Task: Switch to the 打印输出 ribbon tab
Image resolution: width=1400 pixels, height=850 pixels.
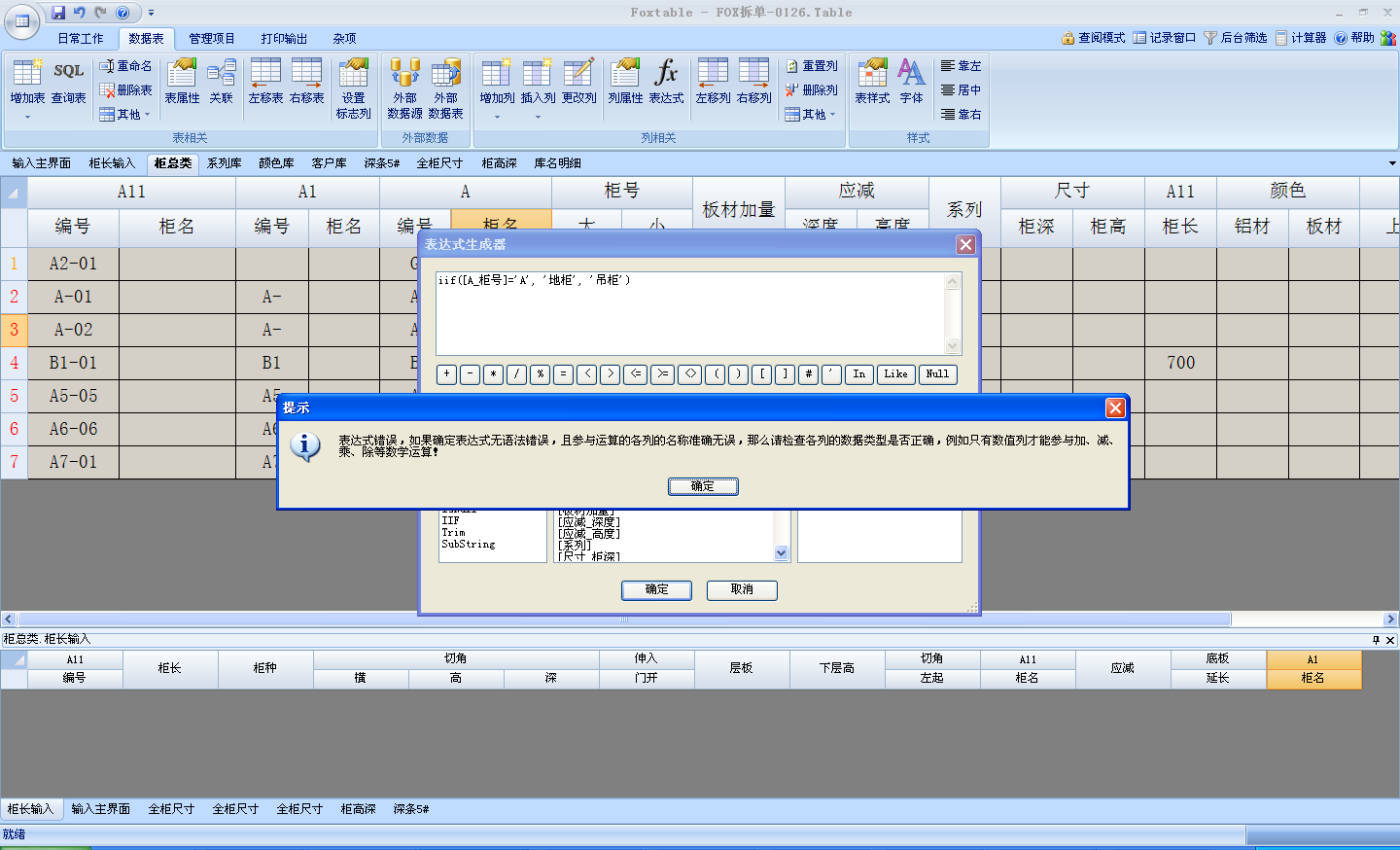Action: 284,39
